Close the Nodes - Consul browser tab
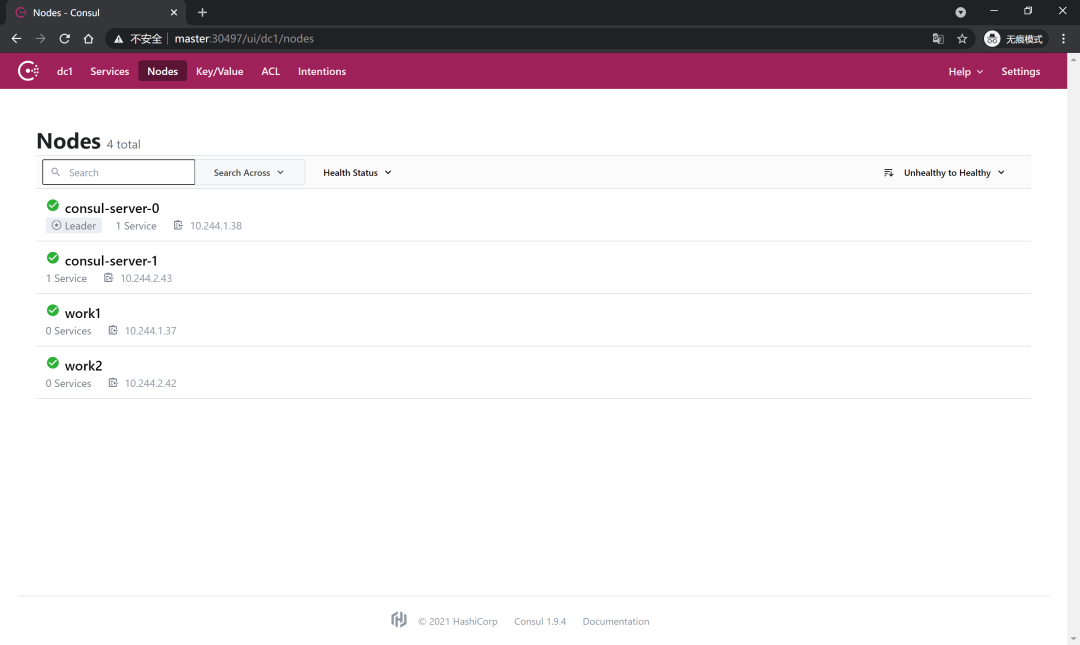The image size is (1080, 645). [x=174, y=12]
